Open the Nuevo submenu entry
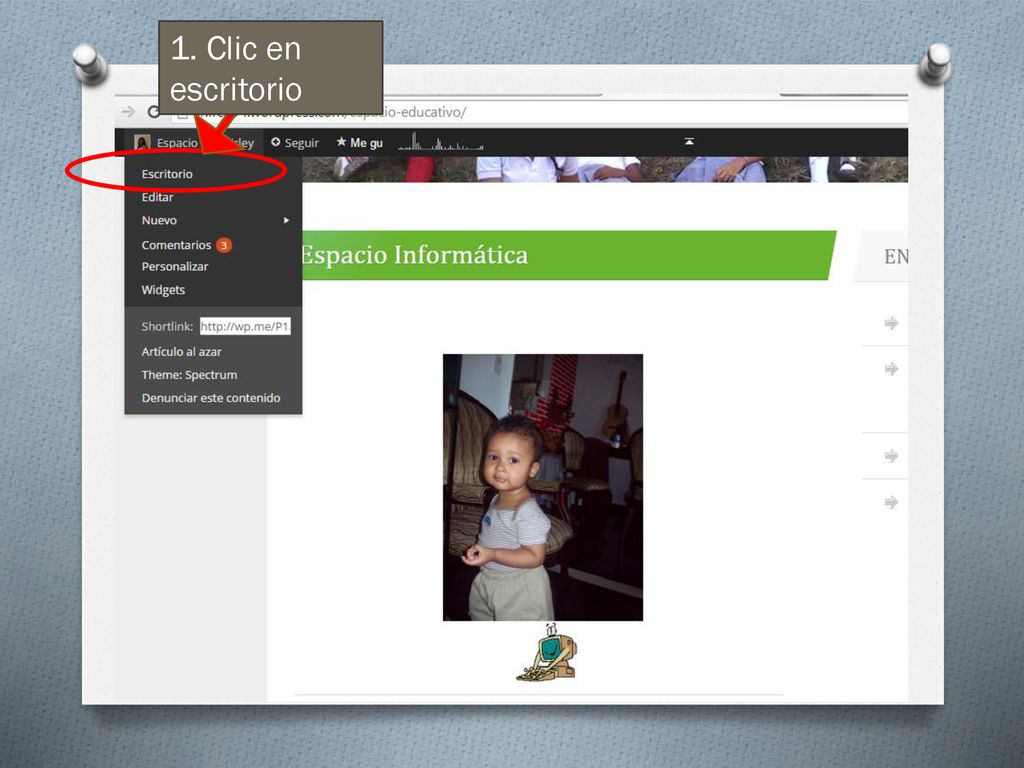The image size is (1024, 768). coord(159,220)
